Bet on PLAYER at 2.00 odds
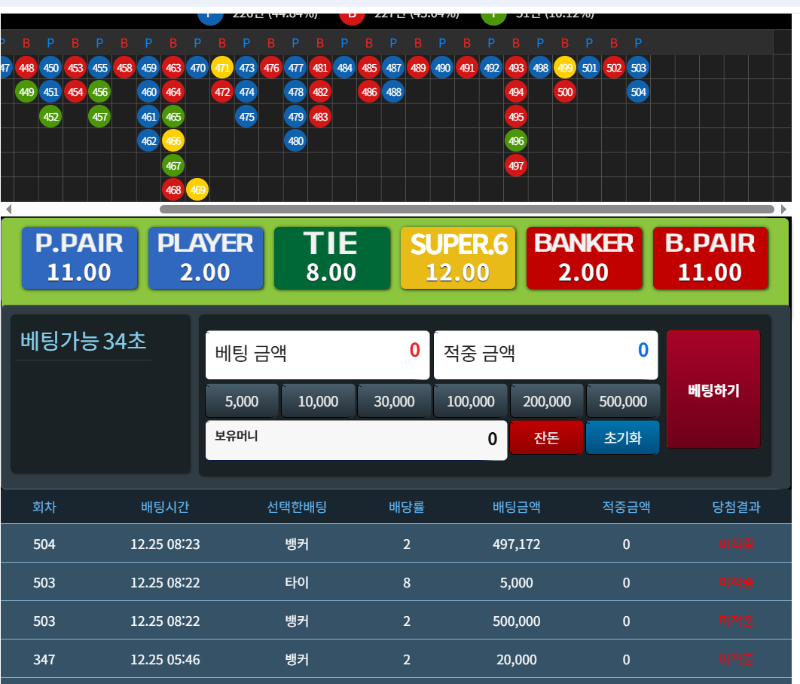This screenshot has height=684, width=800. click(x=205, y=258)
